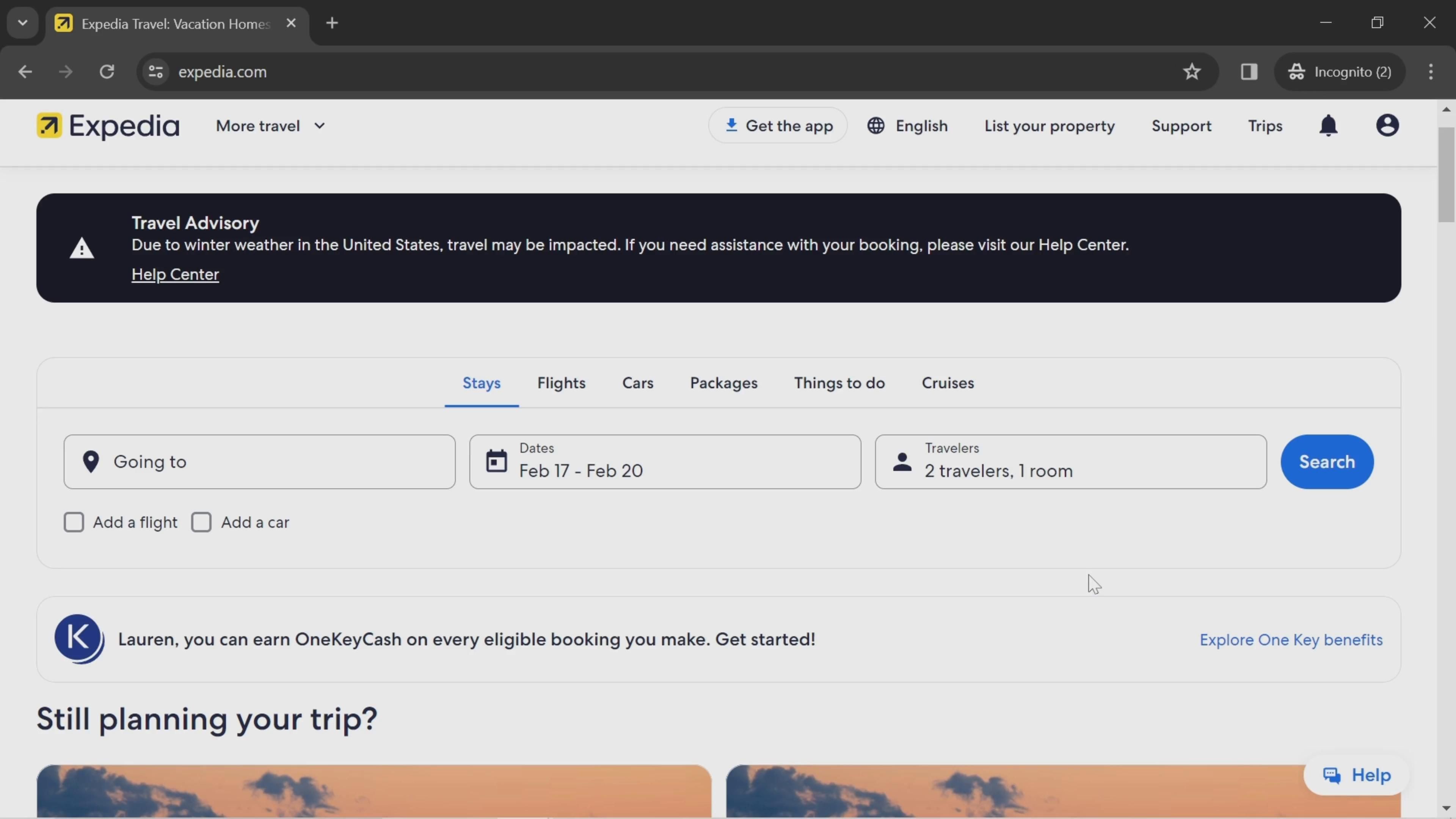
Task: Check the Add a flight box
Action: pyautogui.click(x=74, y=522)
